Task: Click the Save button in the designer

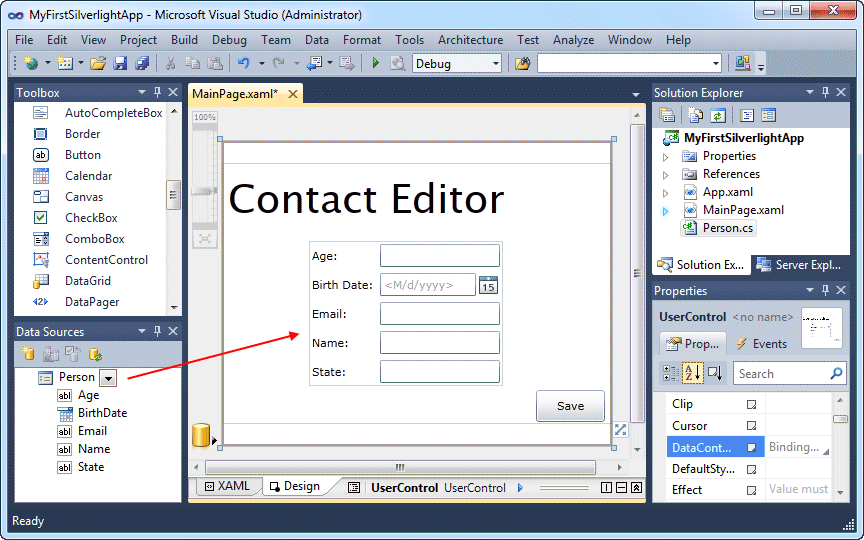Action: point(570,406)
